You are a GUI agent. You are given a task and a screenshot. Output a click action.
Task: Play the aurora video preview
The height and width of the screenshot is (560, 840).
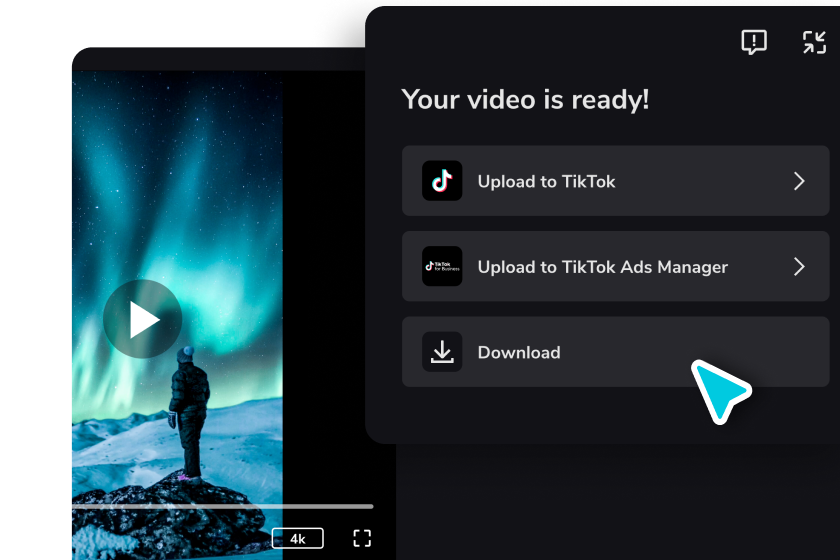pyautogui.click(x=142, y=319)
